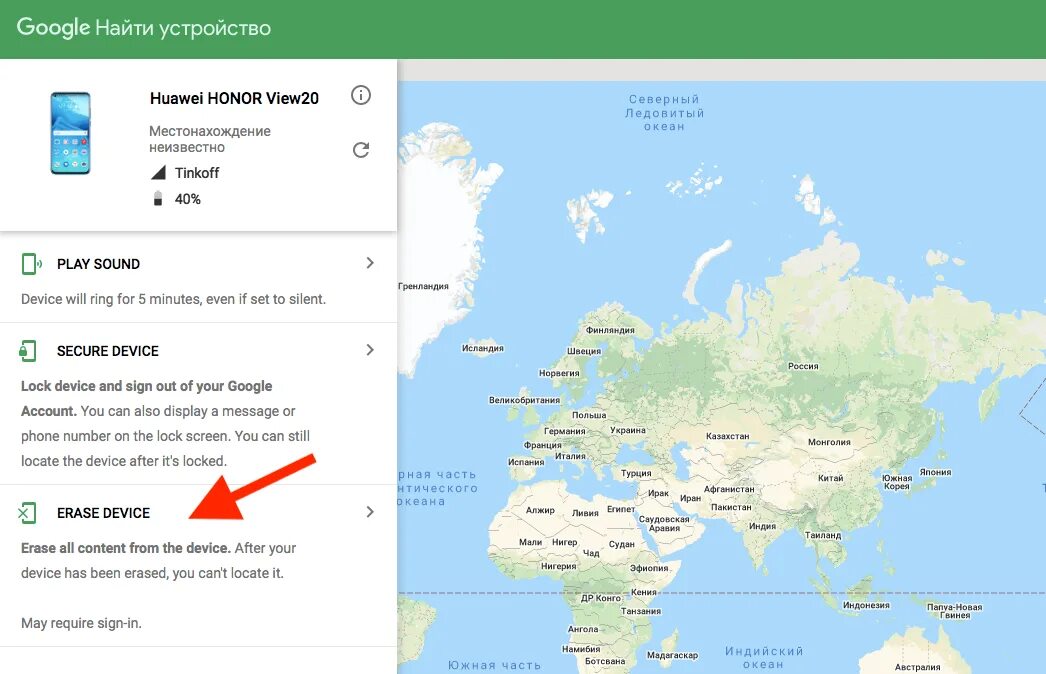Click Россия label on the map
This screenshot has height=674, width=1046.
pyautogui.click(x=803, y=366)
